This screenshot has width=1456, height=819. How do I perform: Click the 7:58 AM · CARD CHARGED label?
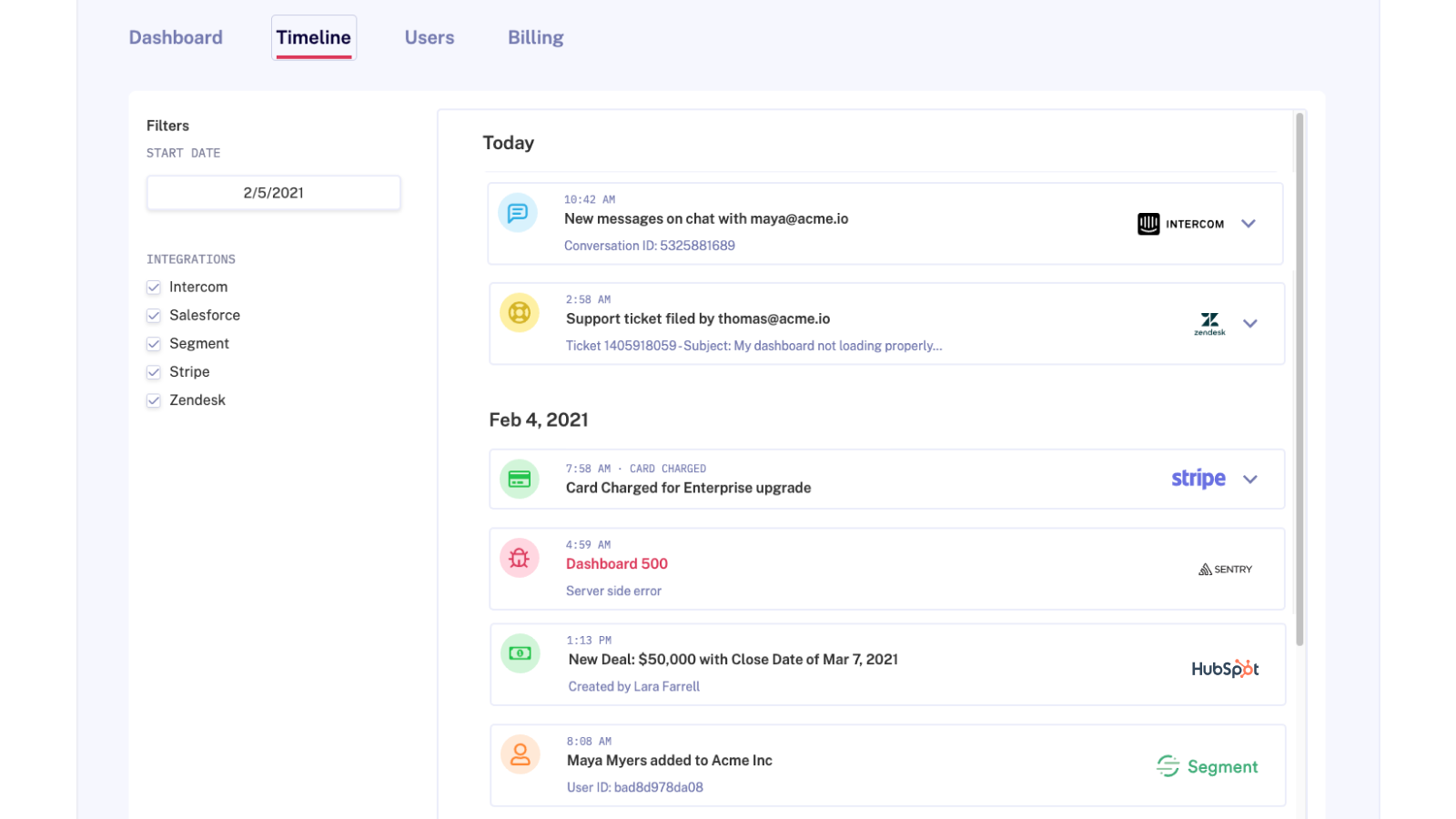[x=636, y=469]
